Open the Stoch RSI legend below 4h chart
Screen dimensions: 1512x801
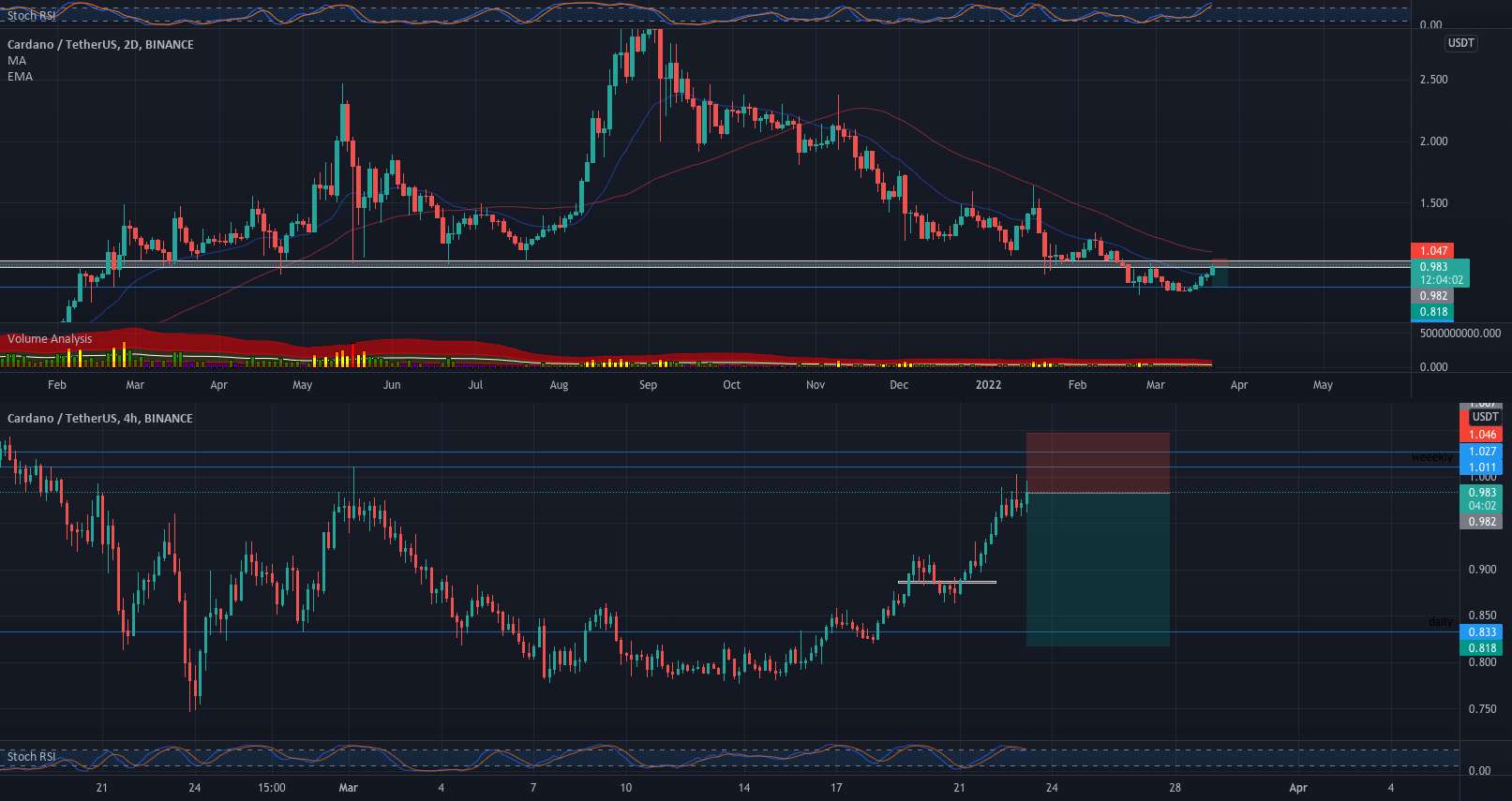31,756
